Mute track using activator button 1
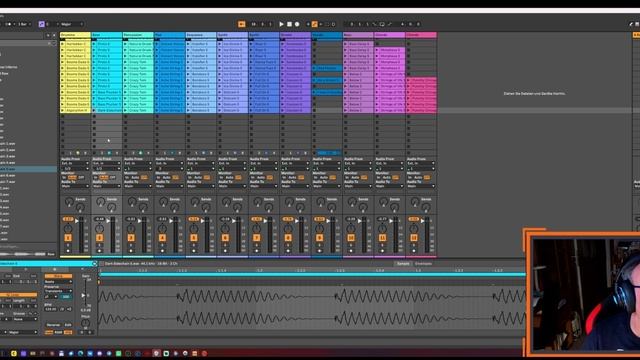This screenshot has width=640, height=360. 68,238
